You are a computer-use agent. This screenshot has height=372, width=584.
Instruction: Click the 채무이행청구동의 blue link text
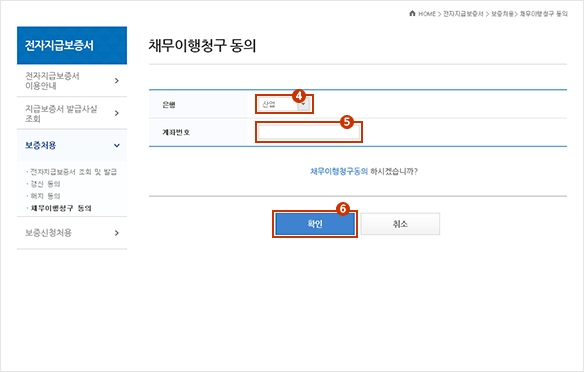pos(339,171)
